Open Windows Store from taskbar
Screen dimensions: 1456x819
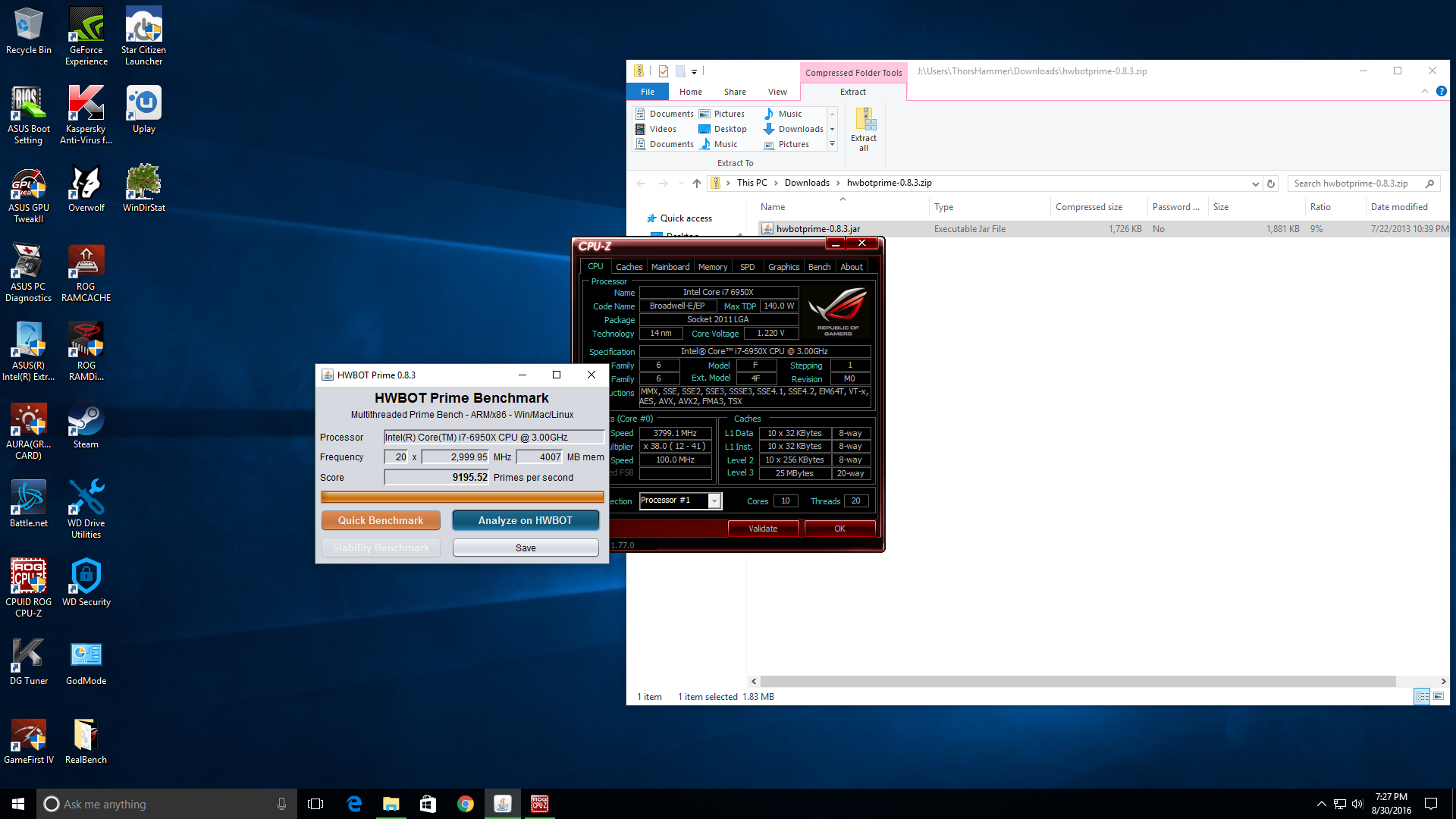click(x=428, y=804)
